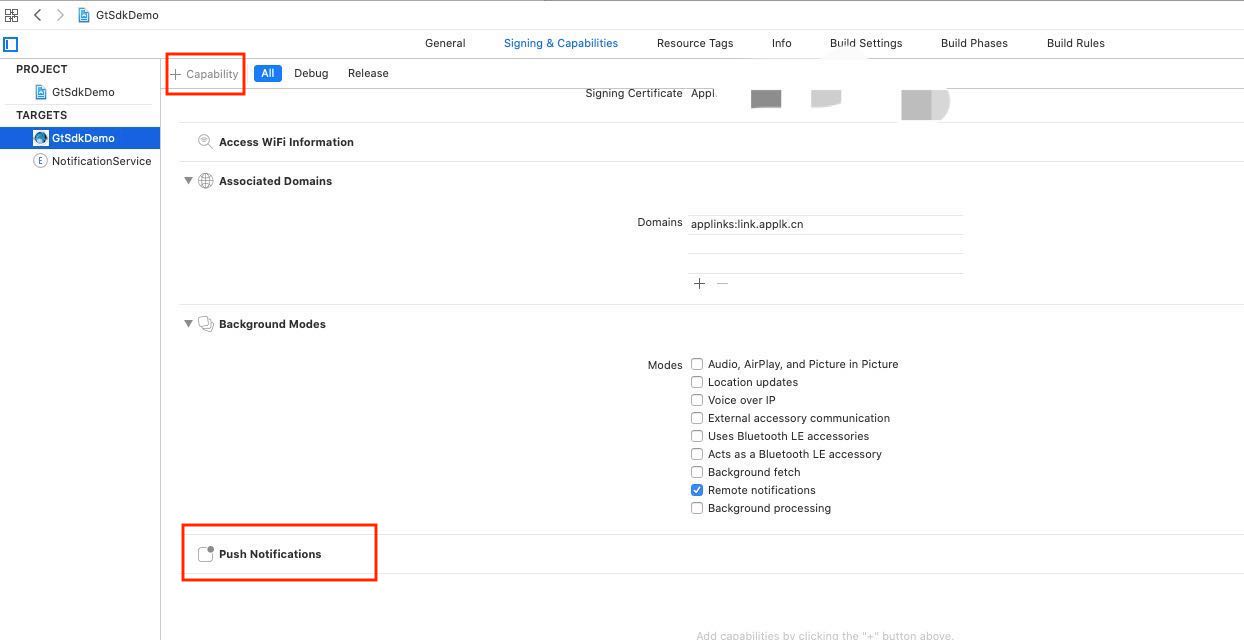Screen dimensions: 1244x640
Task: Open the related items grid icon
Action: tap(11, 15)
